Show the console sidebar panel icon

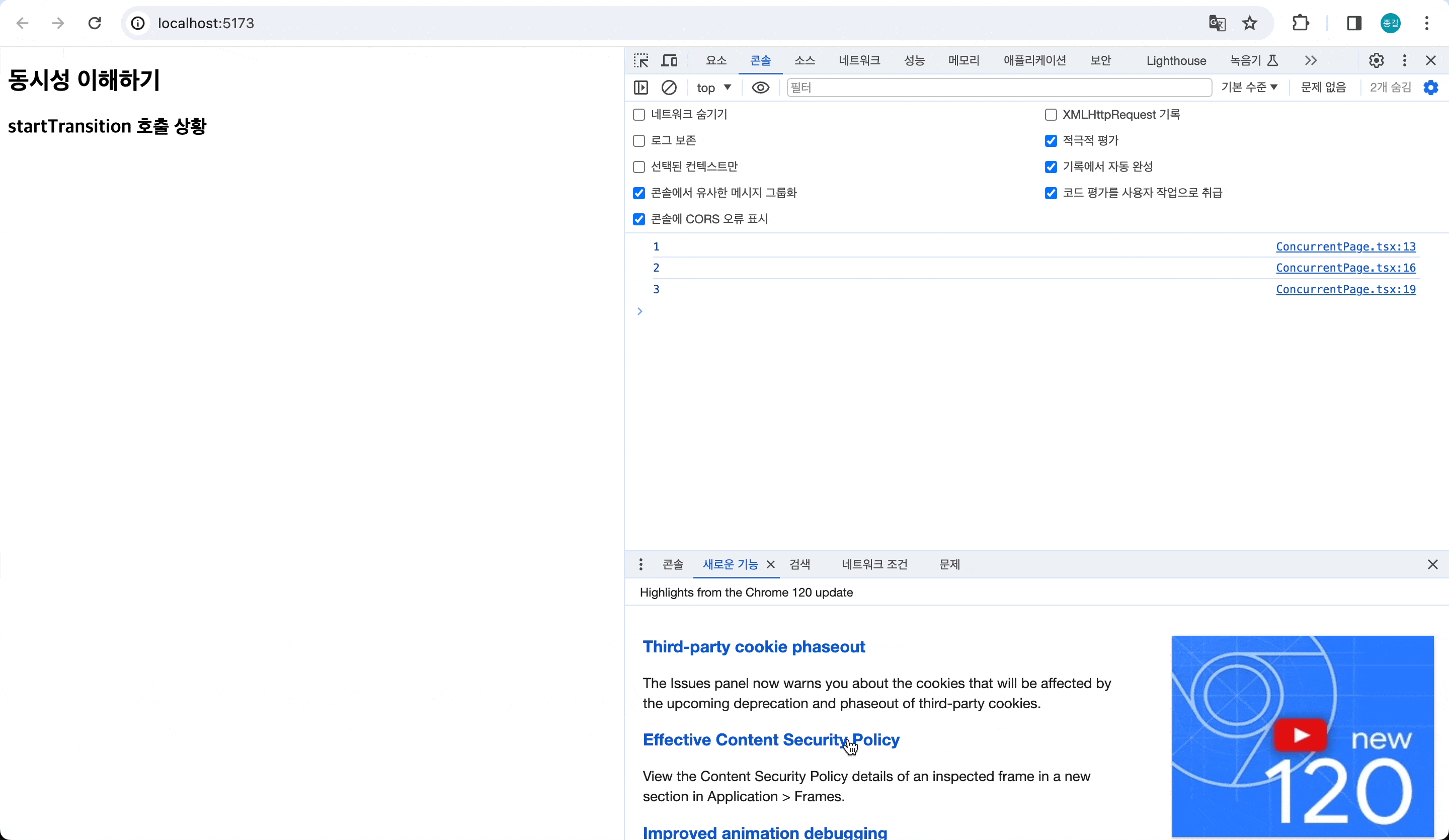[x=640, y=88]
